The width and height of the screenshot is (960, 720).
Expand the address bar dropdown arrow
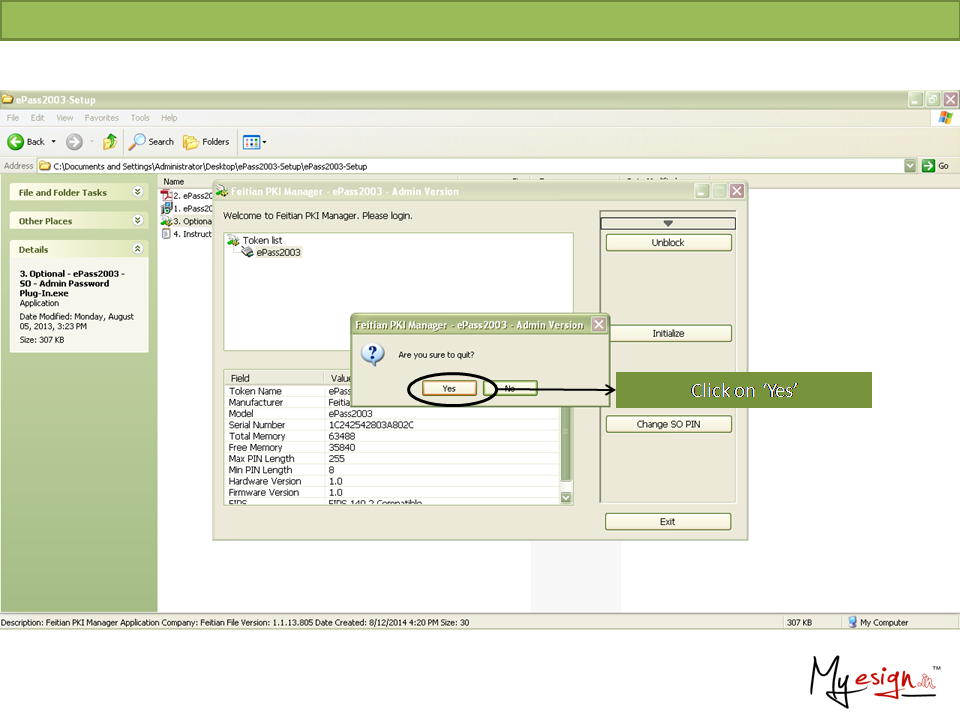(910, 166)
